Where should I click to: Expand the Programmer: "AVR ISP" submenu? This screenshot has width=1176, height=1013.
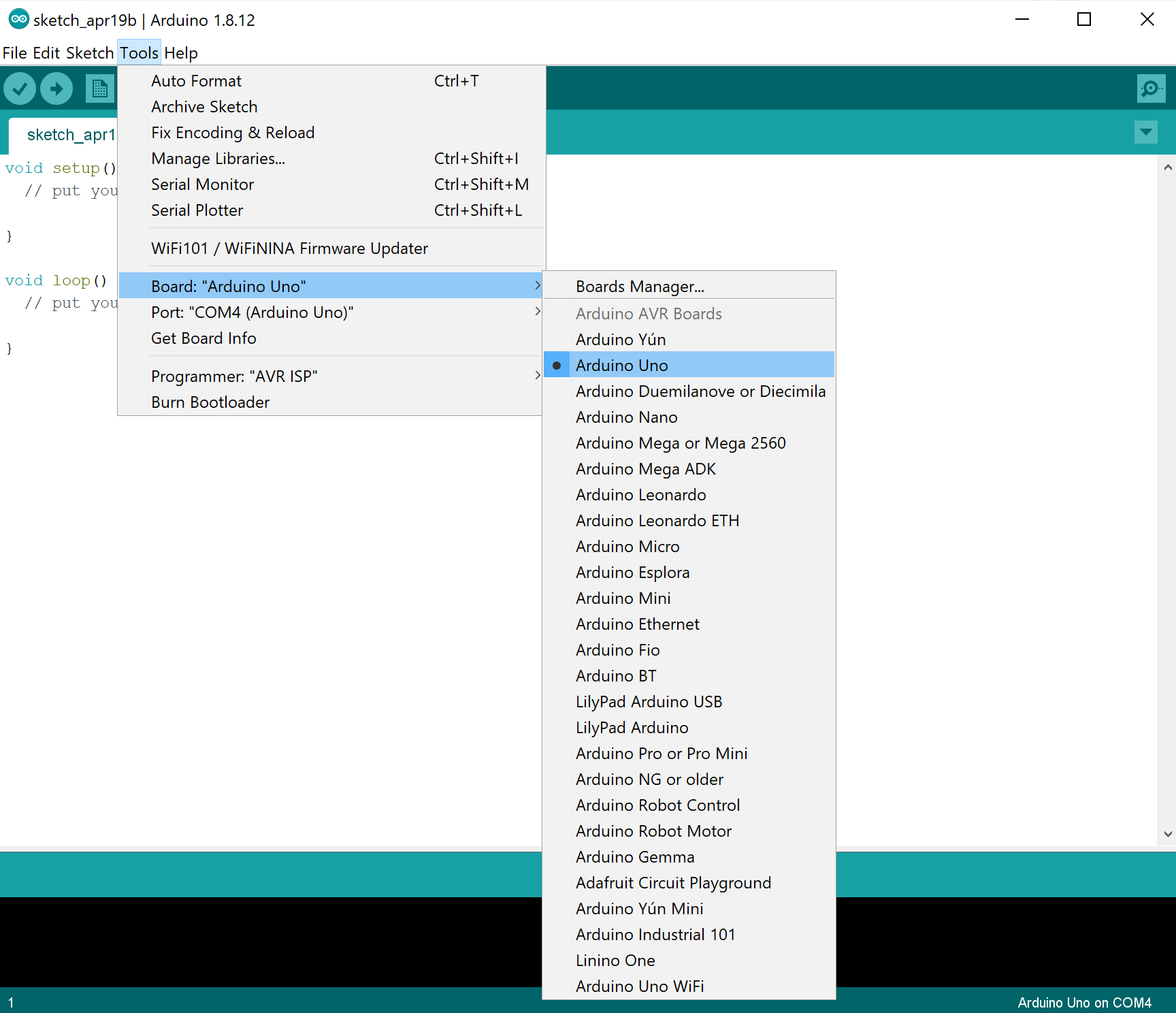coord(331,376)
